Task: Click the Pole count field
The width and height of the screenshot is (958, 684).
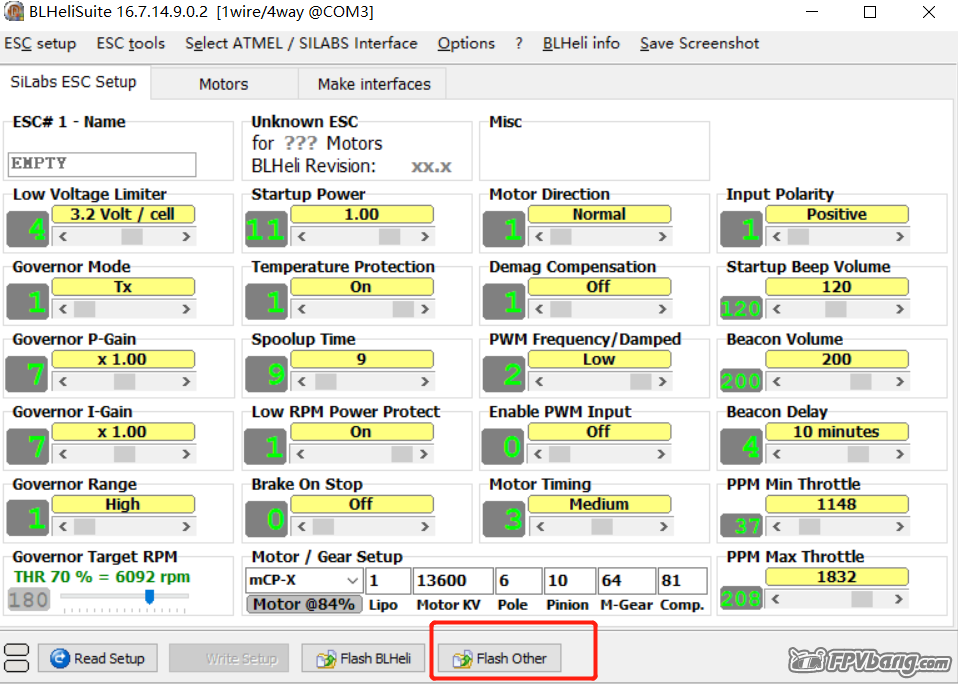Action: point(519,580)
